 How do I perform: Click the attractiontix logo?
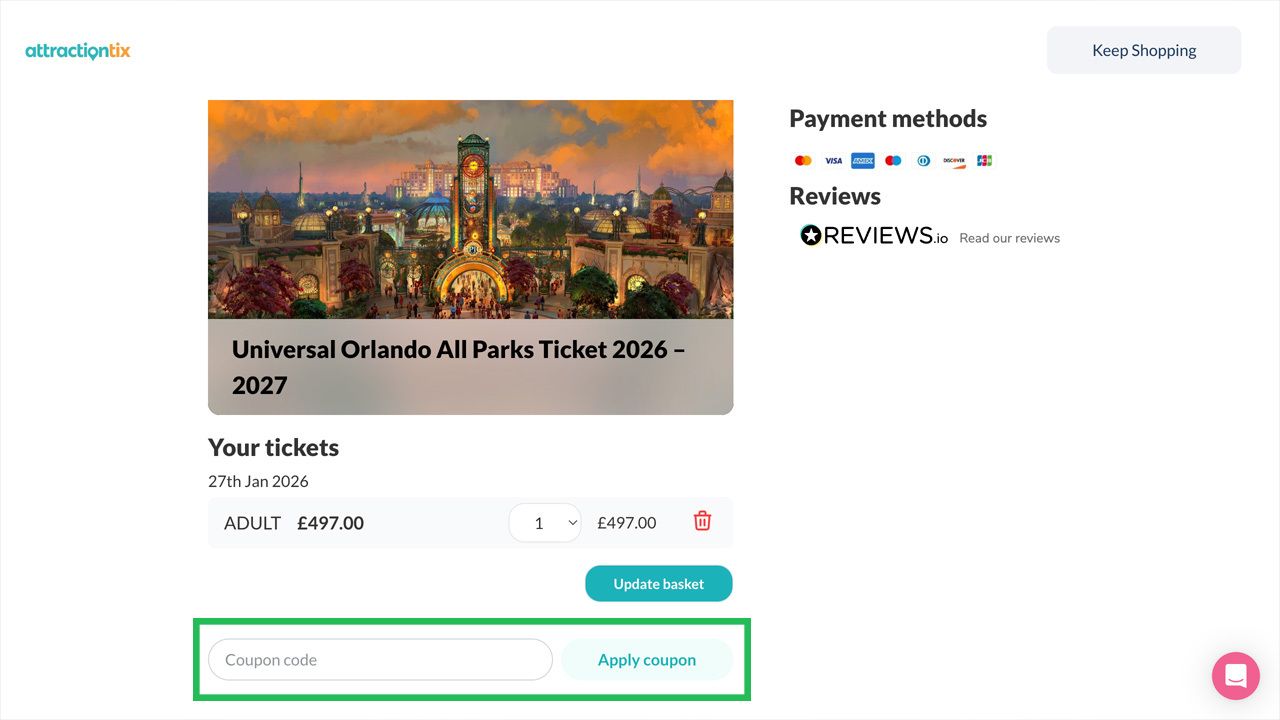pos(77,50)
